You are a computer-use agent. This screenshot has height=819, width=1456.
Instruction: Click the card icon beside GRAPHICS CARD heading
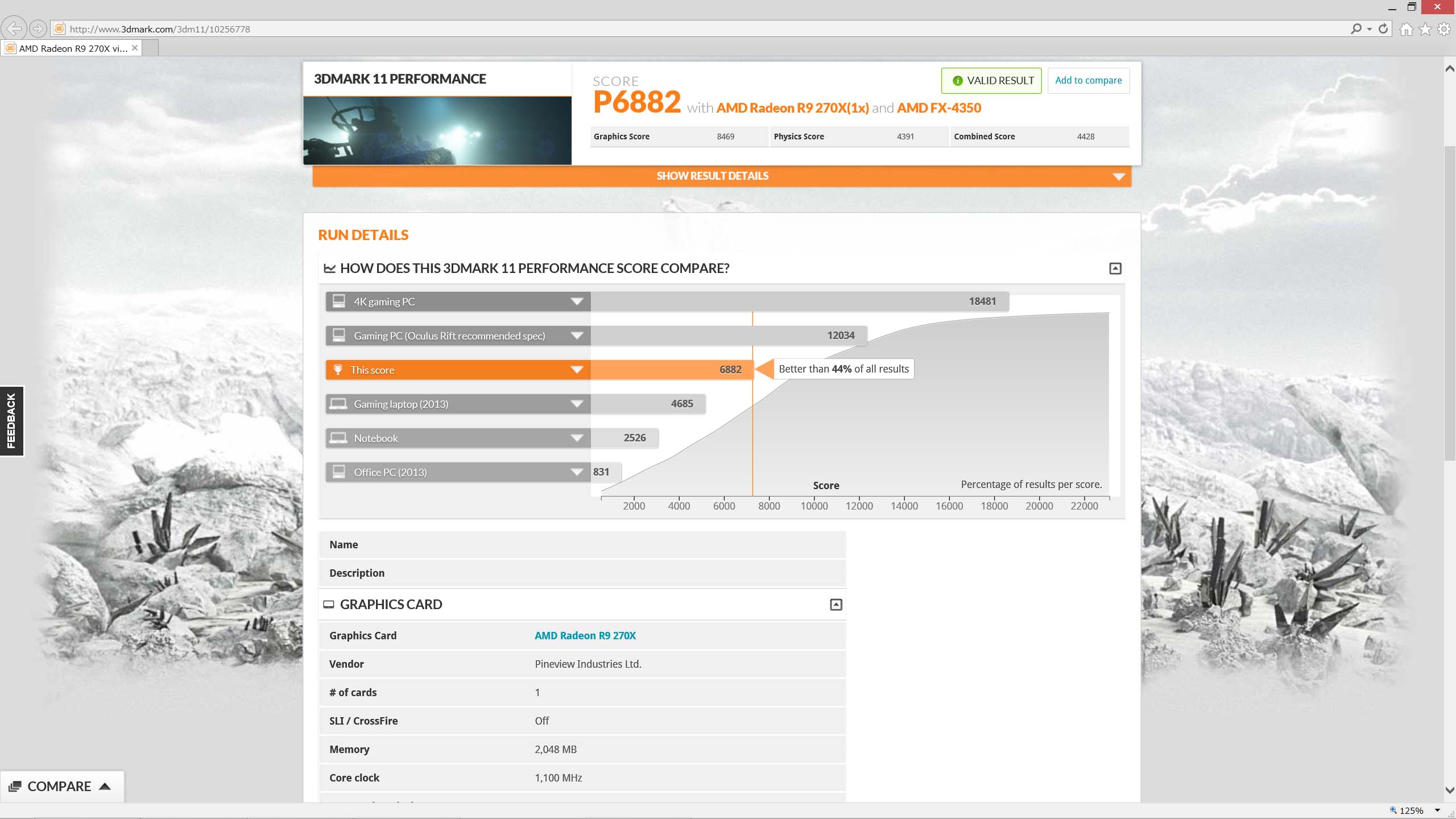pos(328,605)
